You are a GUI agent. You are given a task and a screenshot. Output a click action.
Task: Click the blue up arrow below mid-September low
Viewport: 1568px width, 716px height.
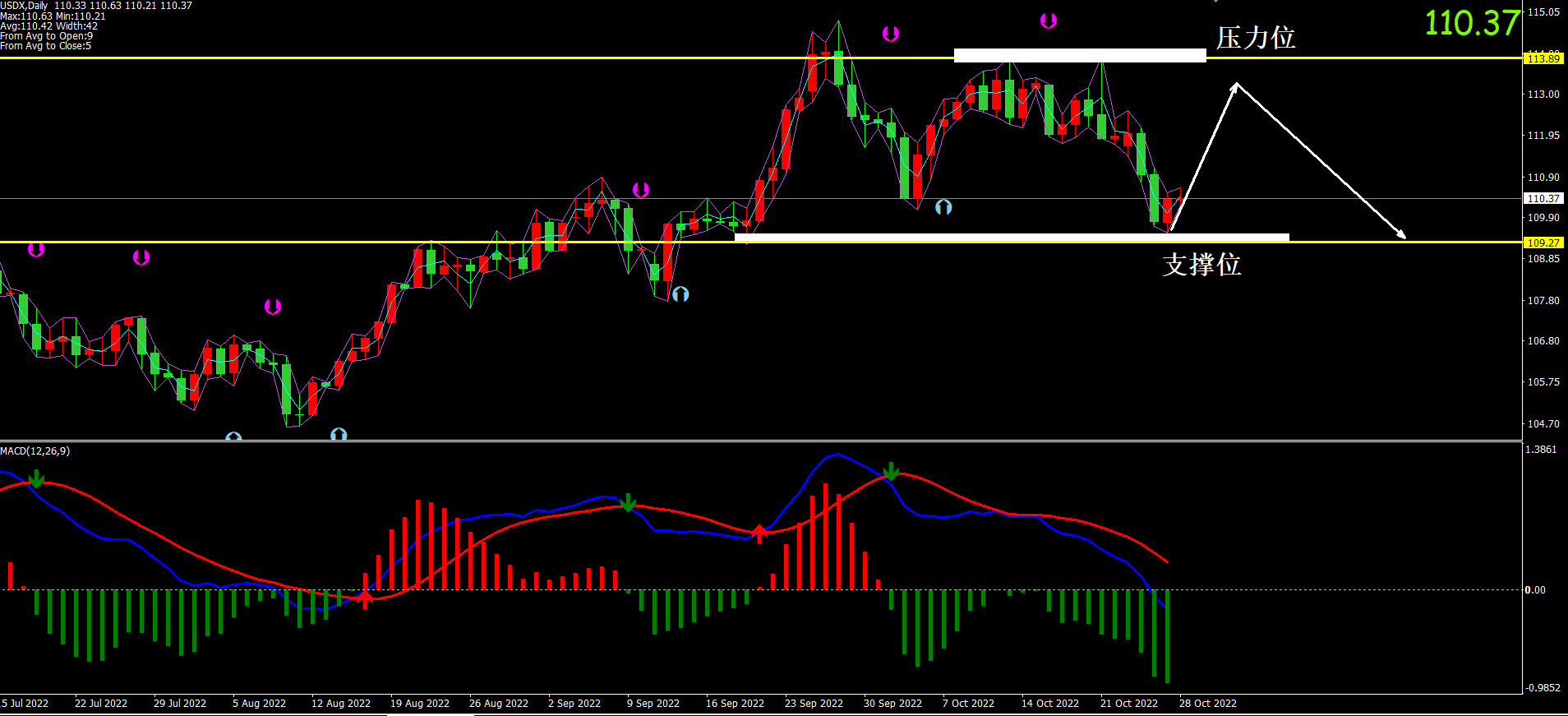point(680,293)
